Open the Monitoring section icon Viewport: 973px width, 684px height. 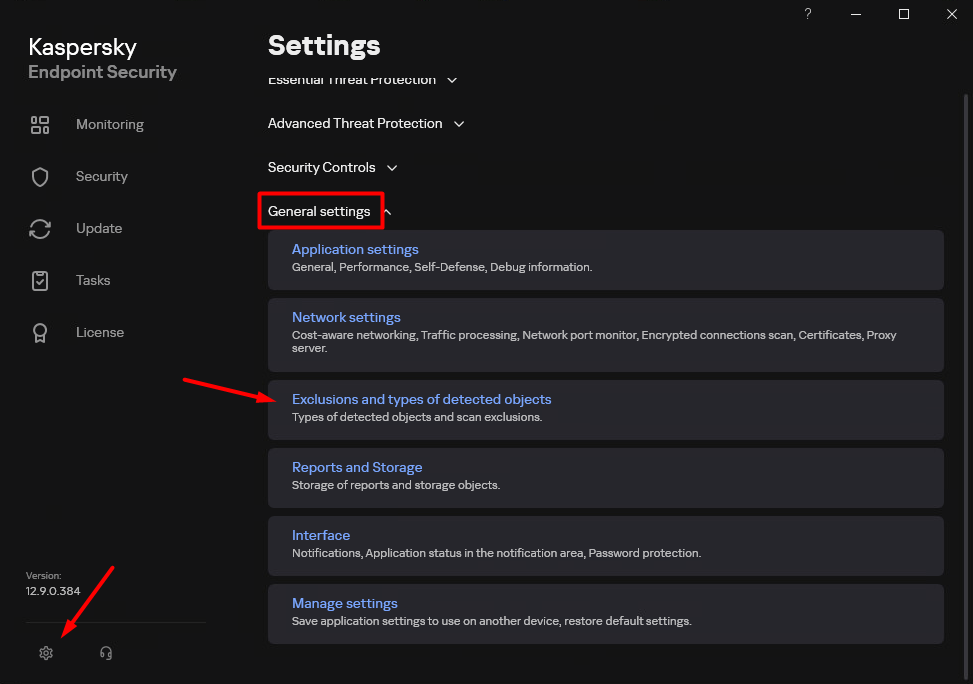click(40, 124)
